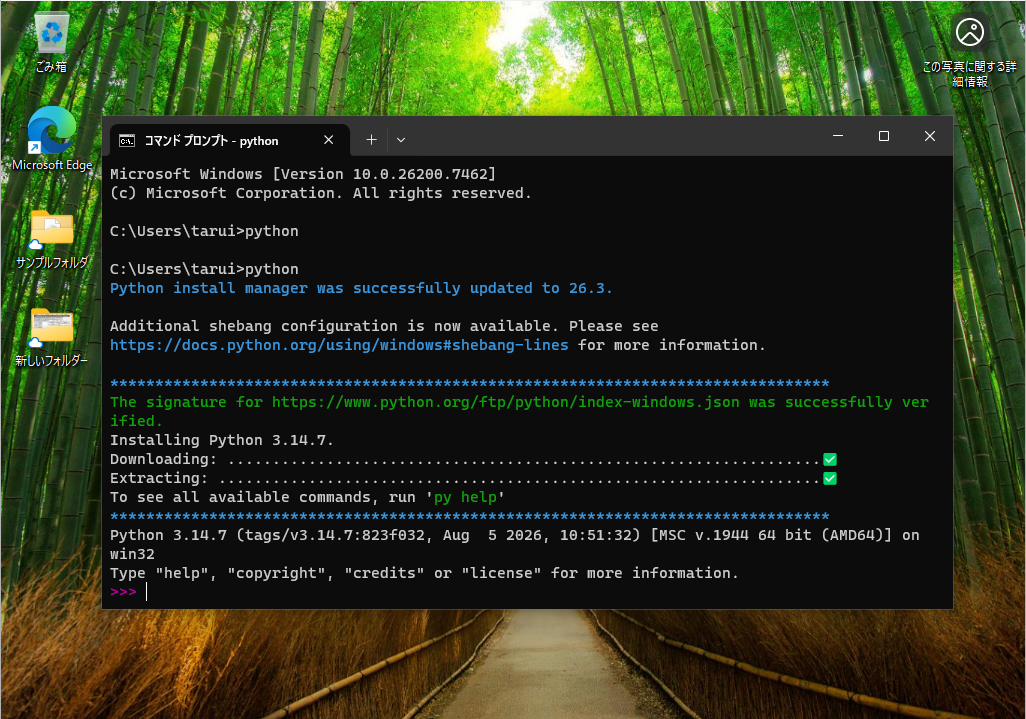Expand the terminal profile dropdown chevron

pyautogui.click(x=401, y=140)
